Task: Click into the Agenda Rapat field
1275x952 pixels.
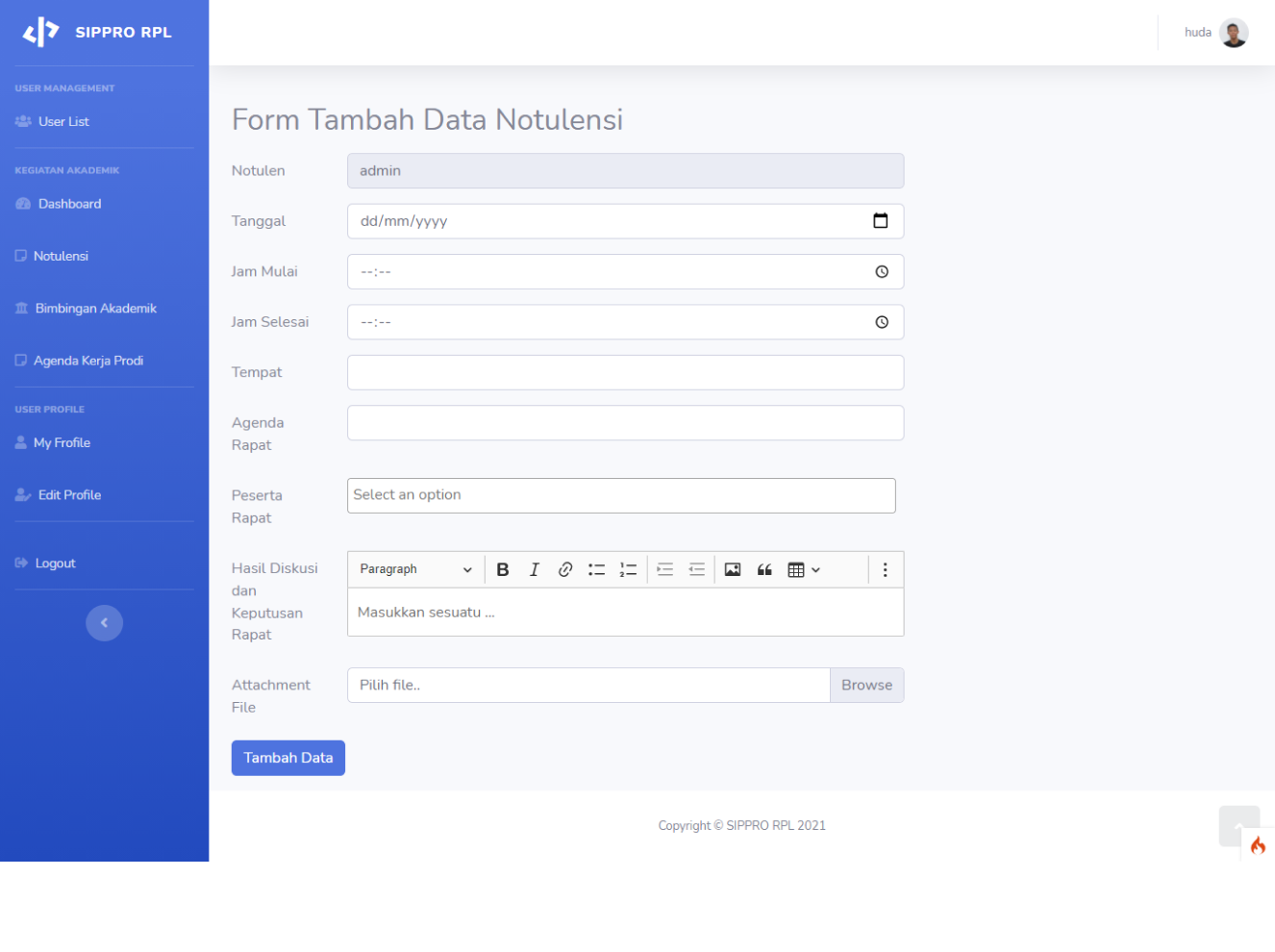Action: click(626, 423)
